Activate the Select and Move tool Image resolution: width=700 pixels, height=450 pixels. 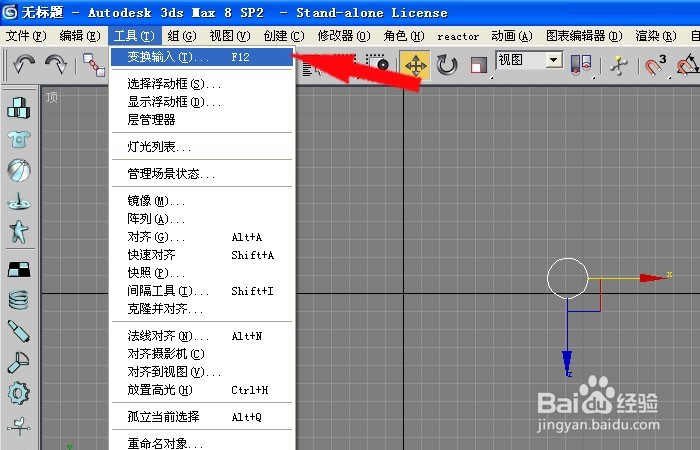point(415,66)
